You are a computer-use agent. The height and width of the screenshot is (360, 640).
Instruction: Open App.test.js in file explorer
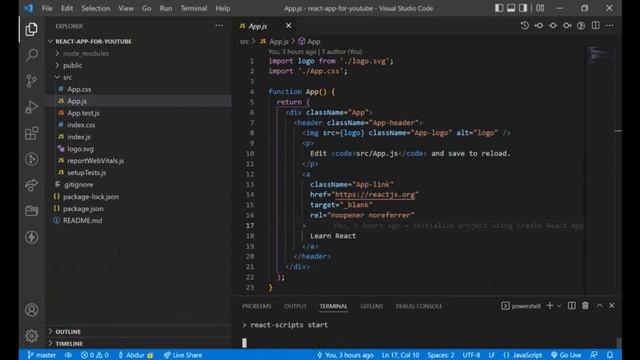click(83, 113)
